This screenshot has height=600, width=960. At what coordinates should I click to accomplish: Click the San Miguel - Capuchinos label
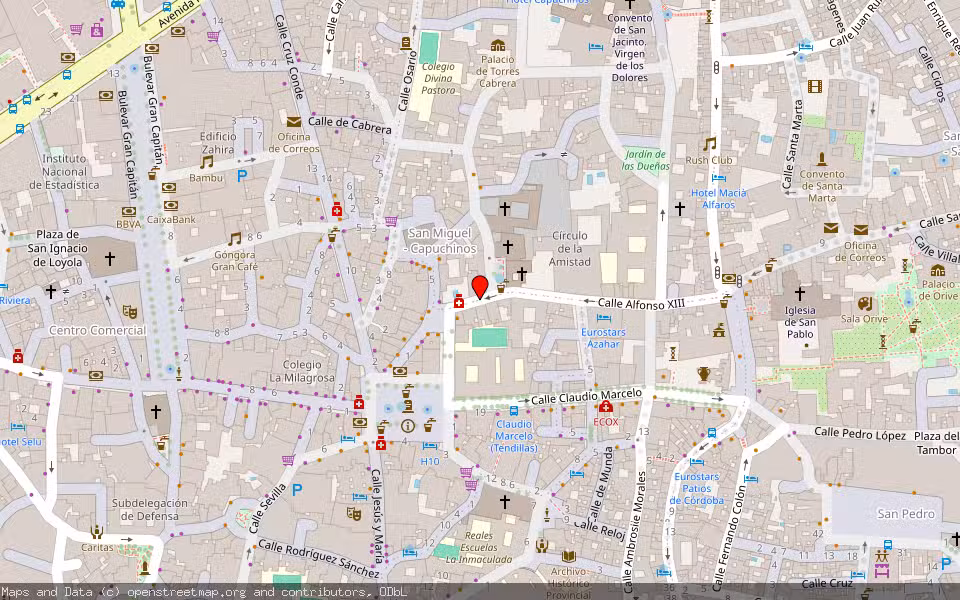442,241
